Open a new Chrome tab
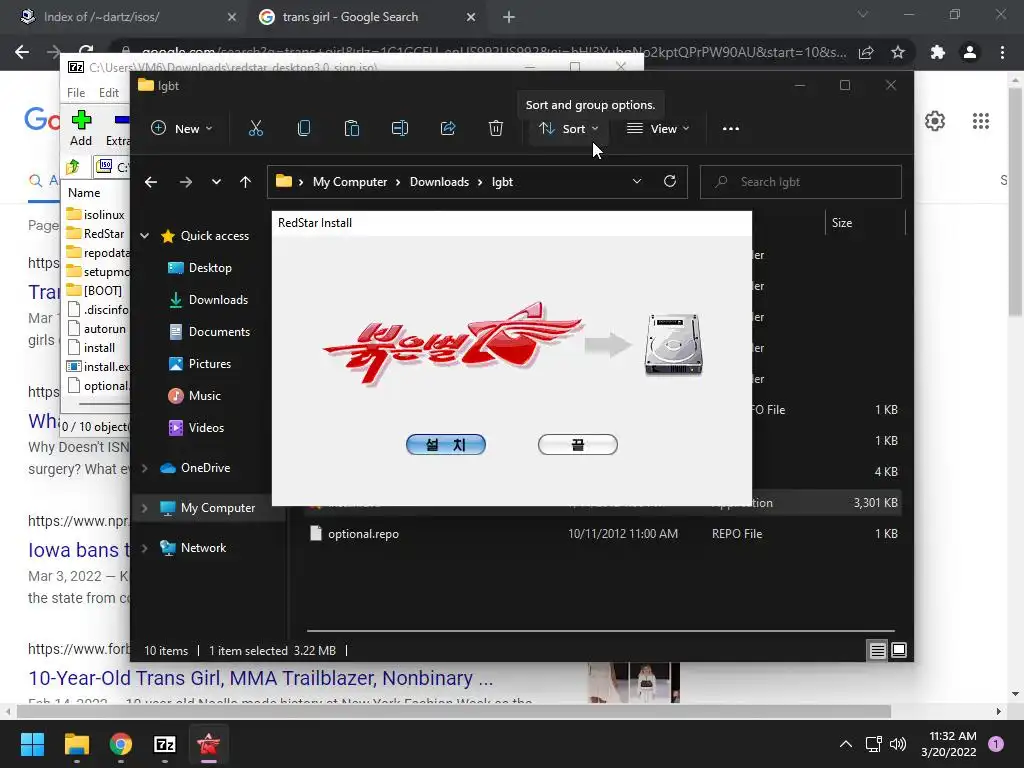 (x=509, y=18)
